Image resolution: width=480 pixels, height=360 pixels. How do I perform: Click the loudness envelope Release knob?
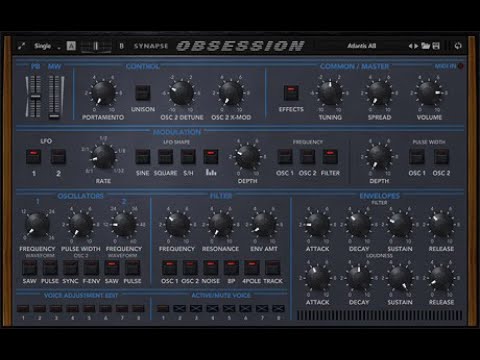441,278
